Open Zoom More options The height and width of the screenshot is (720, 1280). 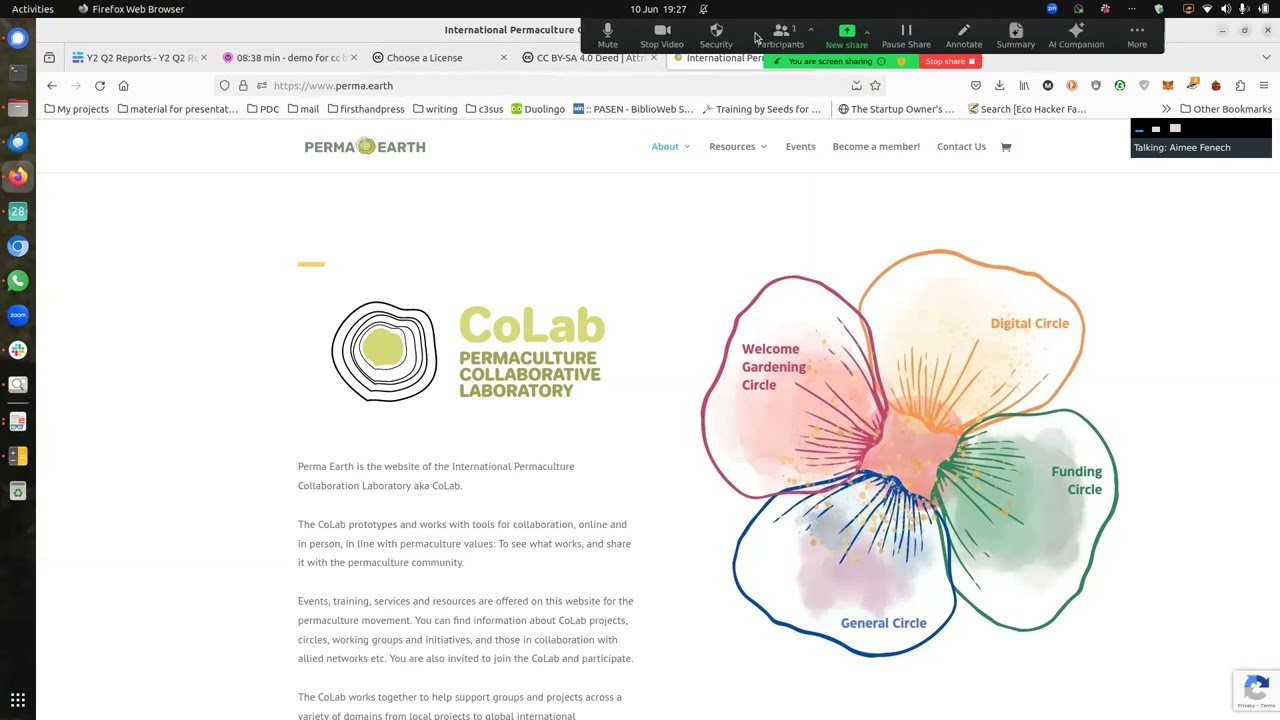coord(1137,36)
